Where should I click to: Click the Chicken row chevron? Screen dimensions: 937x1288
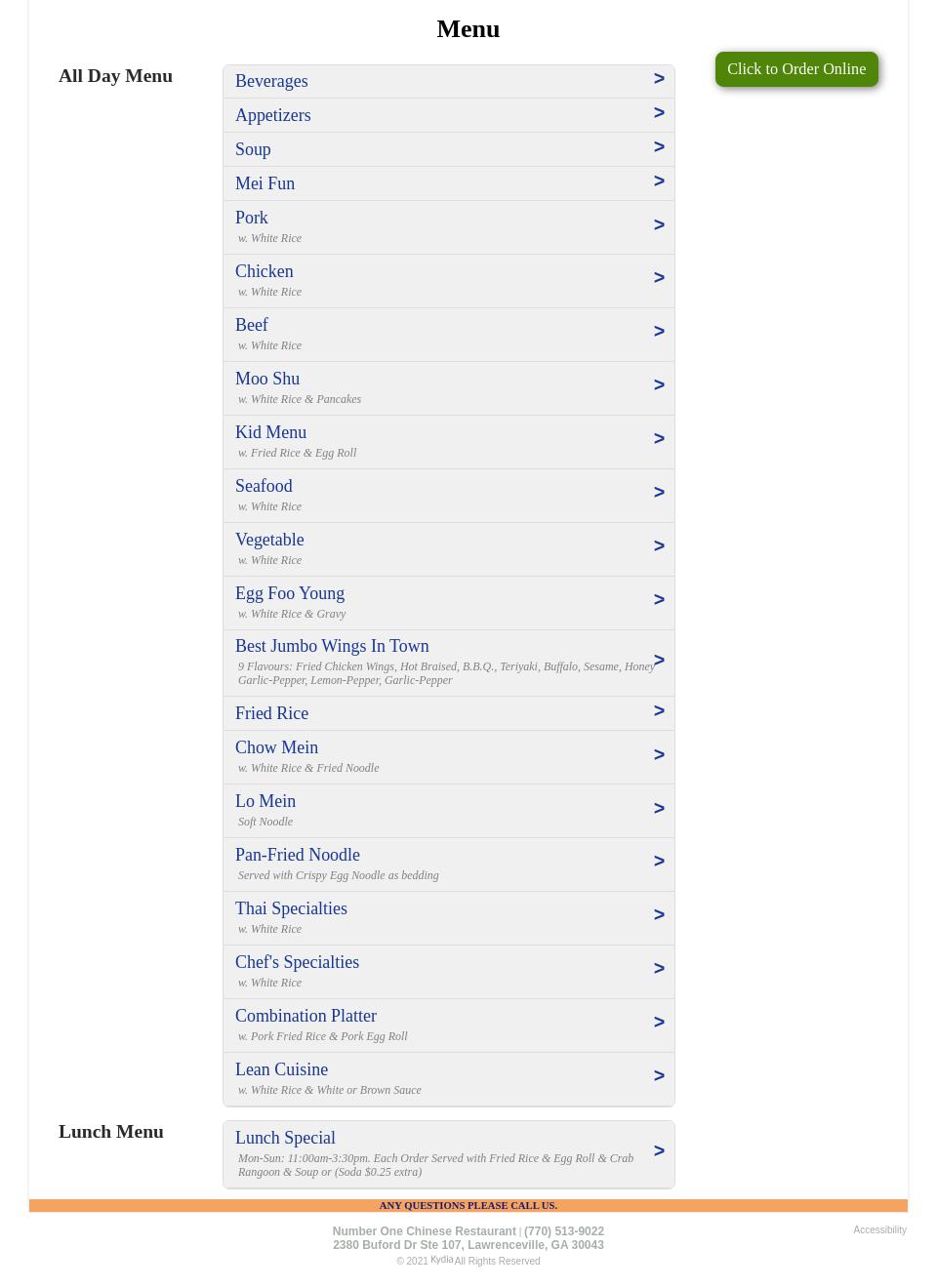(659, 278)
